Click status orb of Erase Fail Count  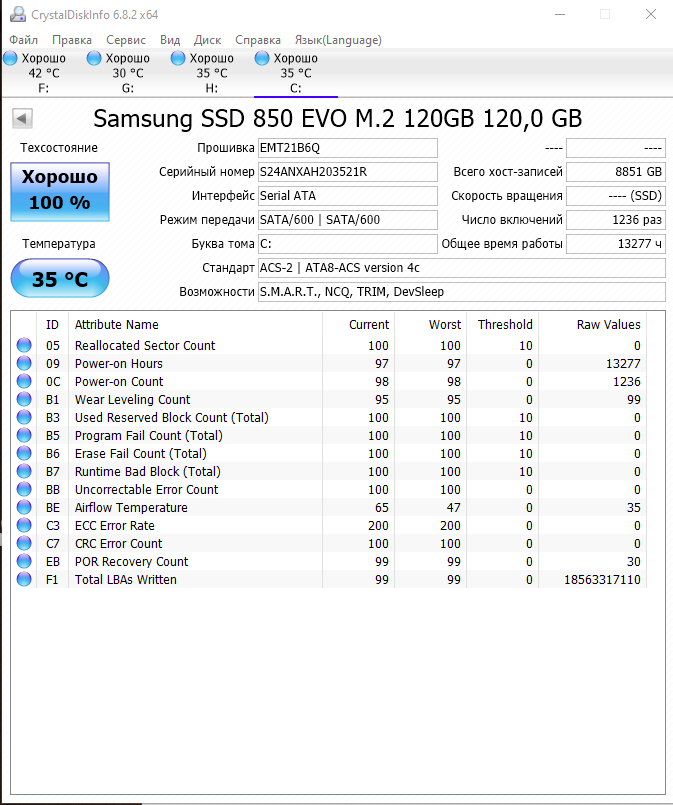[x=24, y=453]
